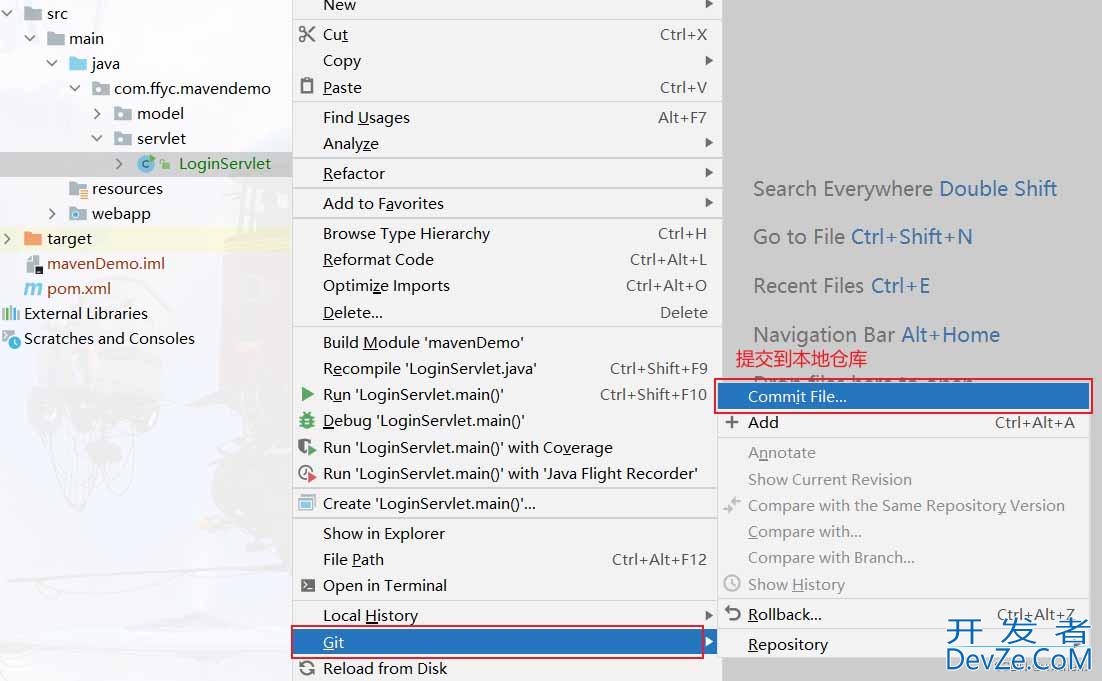Click the model package icon
This screenshot has height=681, width=1102.
pos(123,113)
